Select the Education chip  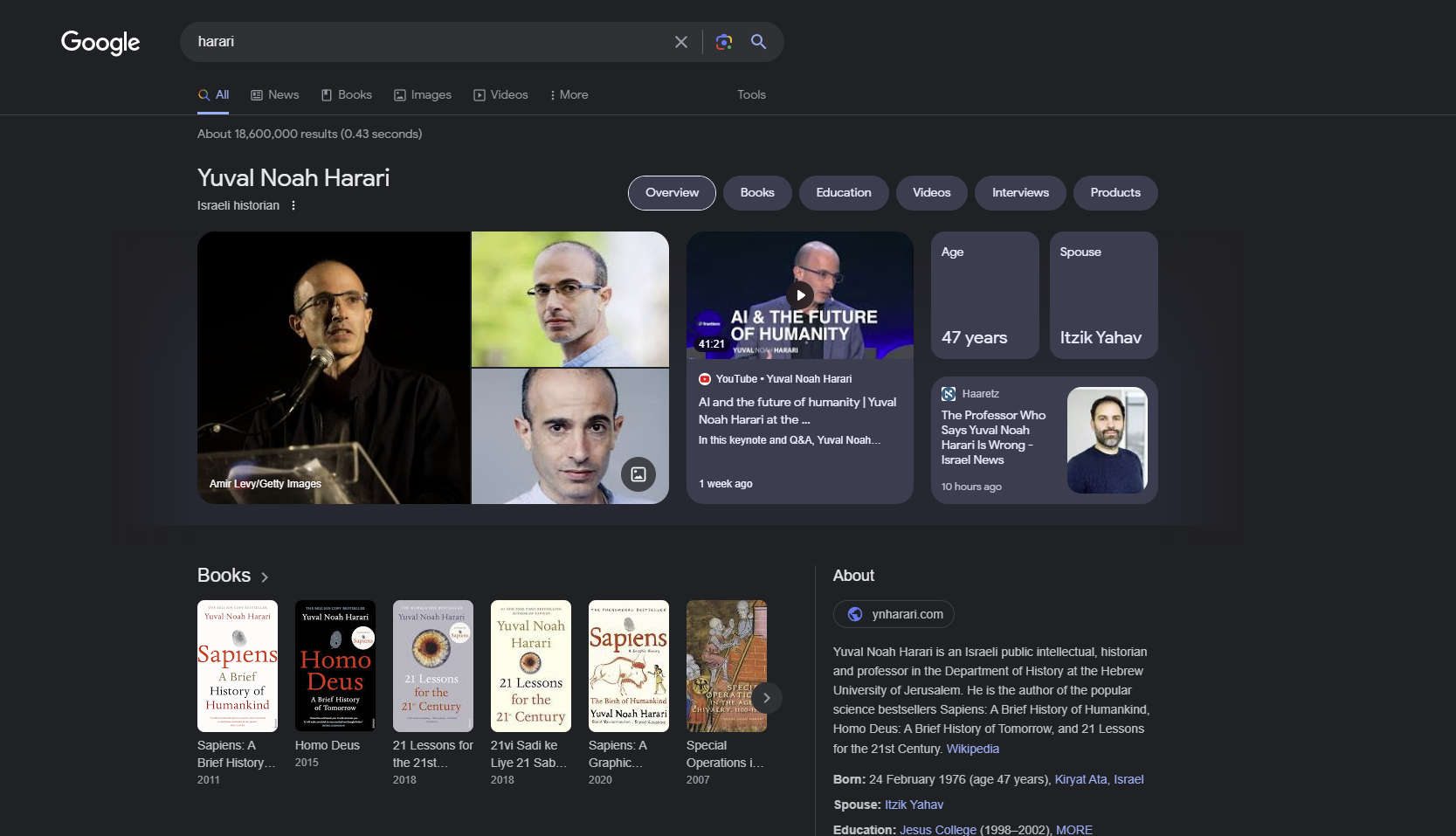(843, 193)
